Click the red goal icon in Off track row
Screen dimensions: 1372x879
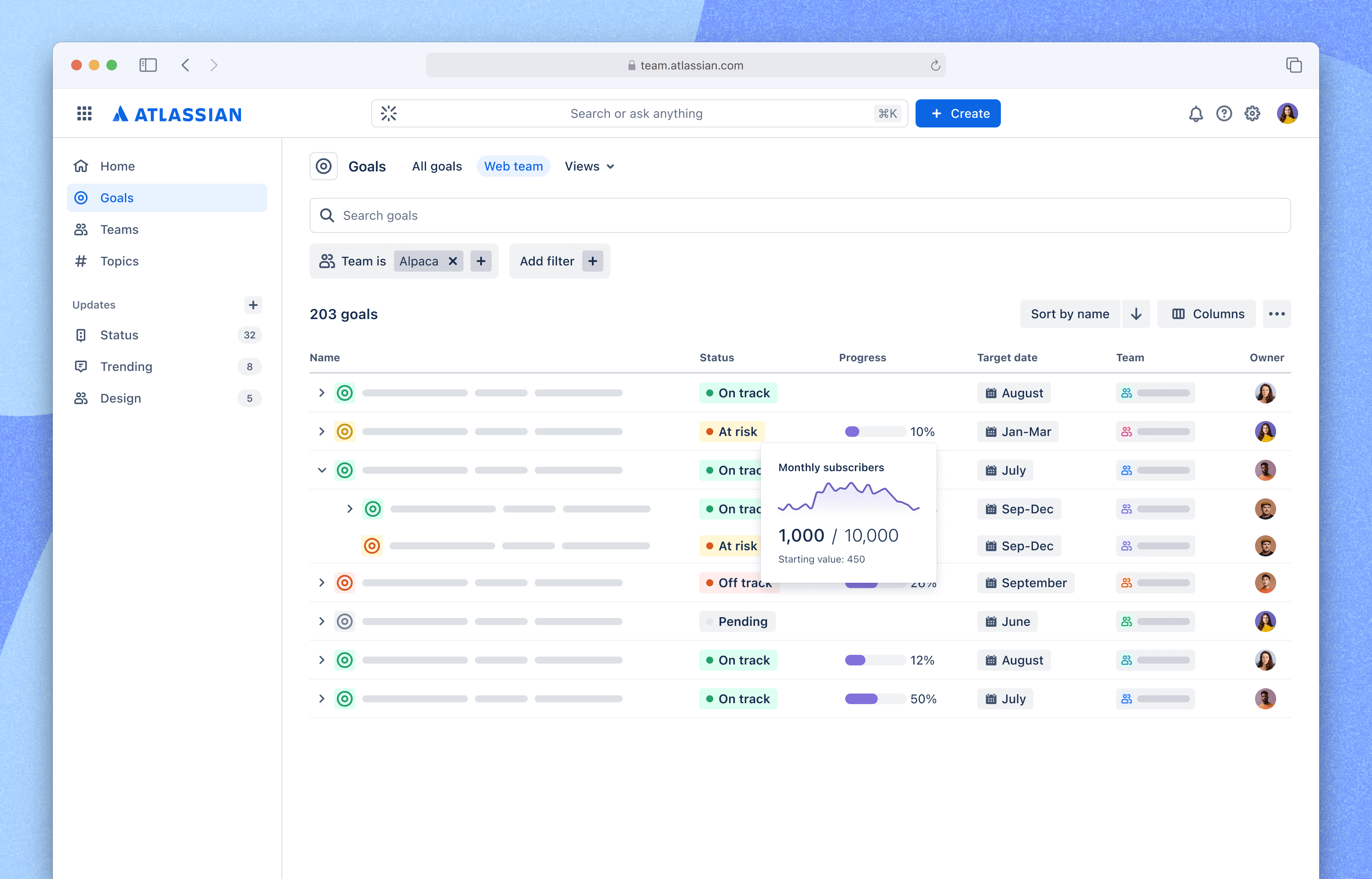pyautogui.click(x=345, y=583)
